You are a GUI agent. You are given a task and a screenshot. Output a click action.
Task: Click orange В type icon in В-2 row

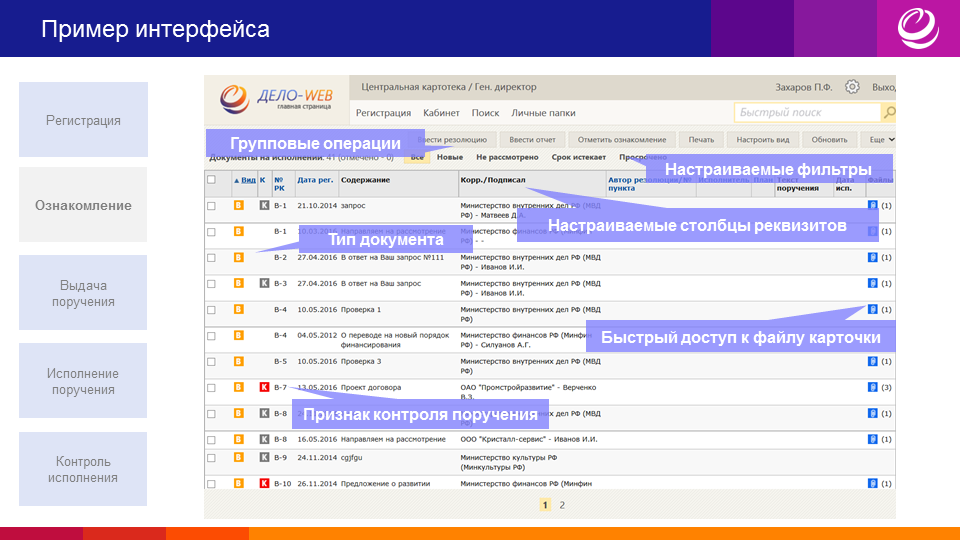239,257
